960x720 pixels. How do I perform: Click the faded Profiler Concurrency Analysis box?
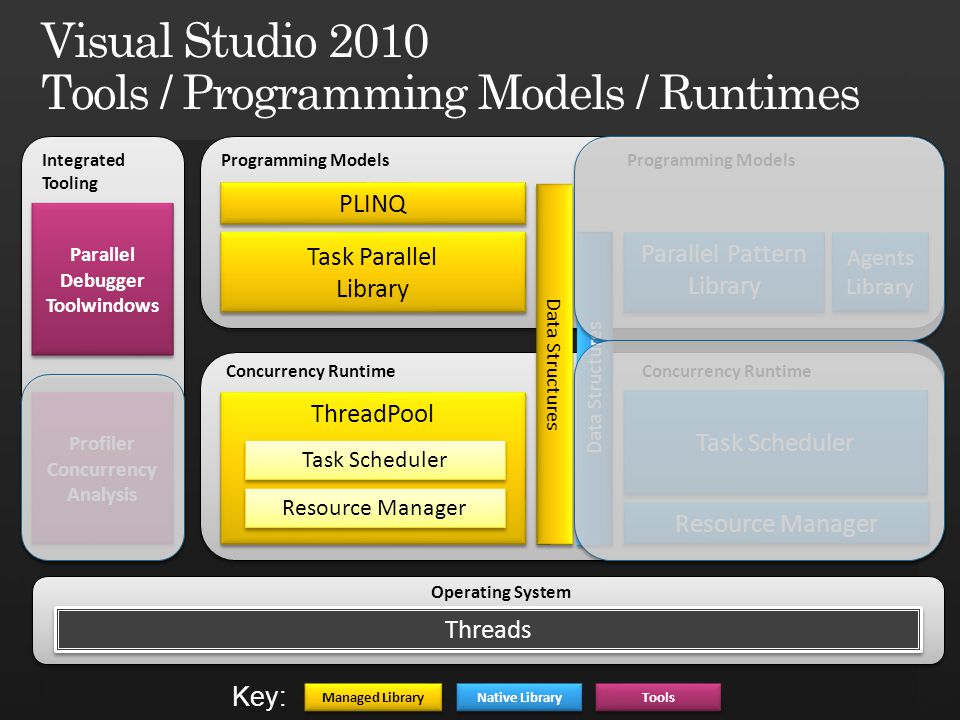click(x=103, y=468)
